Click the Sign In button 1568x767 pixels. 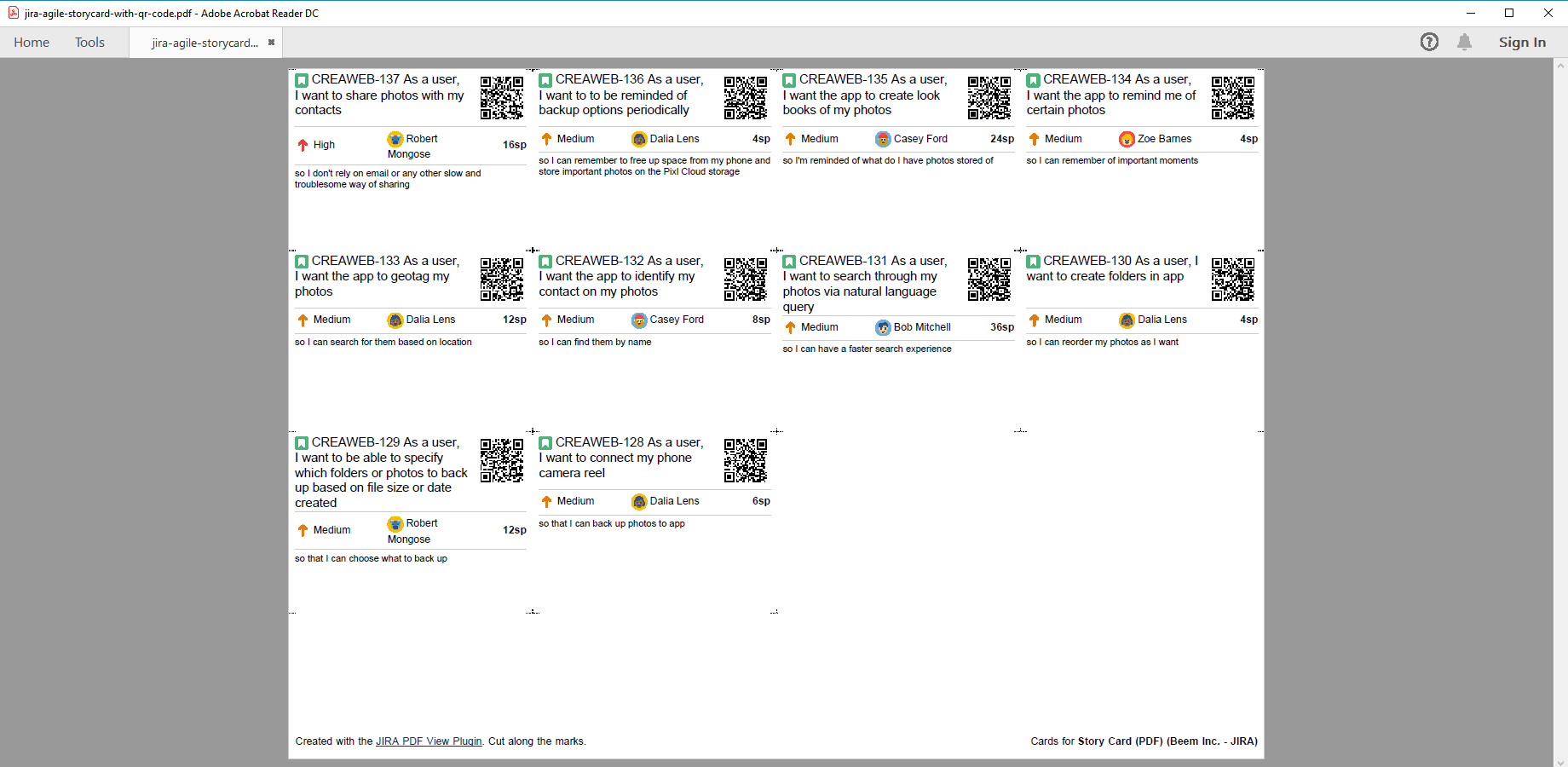point(1522,42)
